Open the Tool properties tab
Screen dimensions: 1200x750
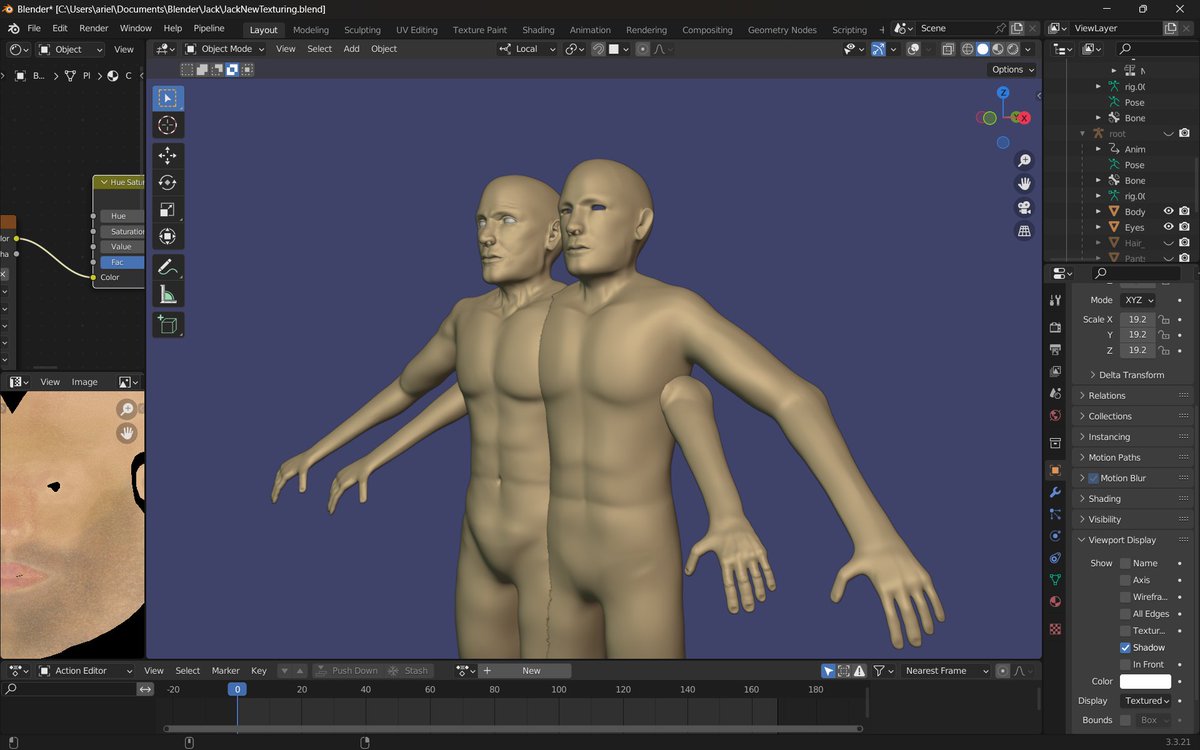click(1055, 300)
